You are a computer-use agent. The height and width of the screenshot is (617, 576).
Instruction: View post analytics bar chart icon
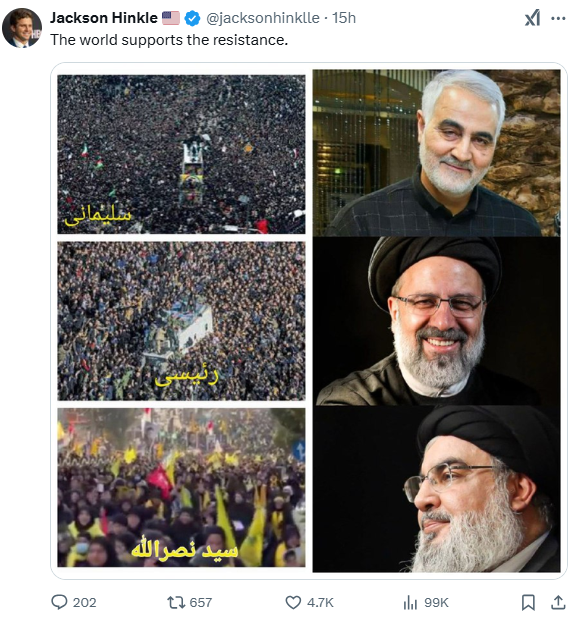(410, 602)
